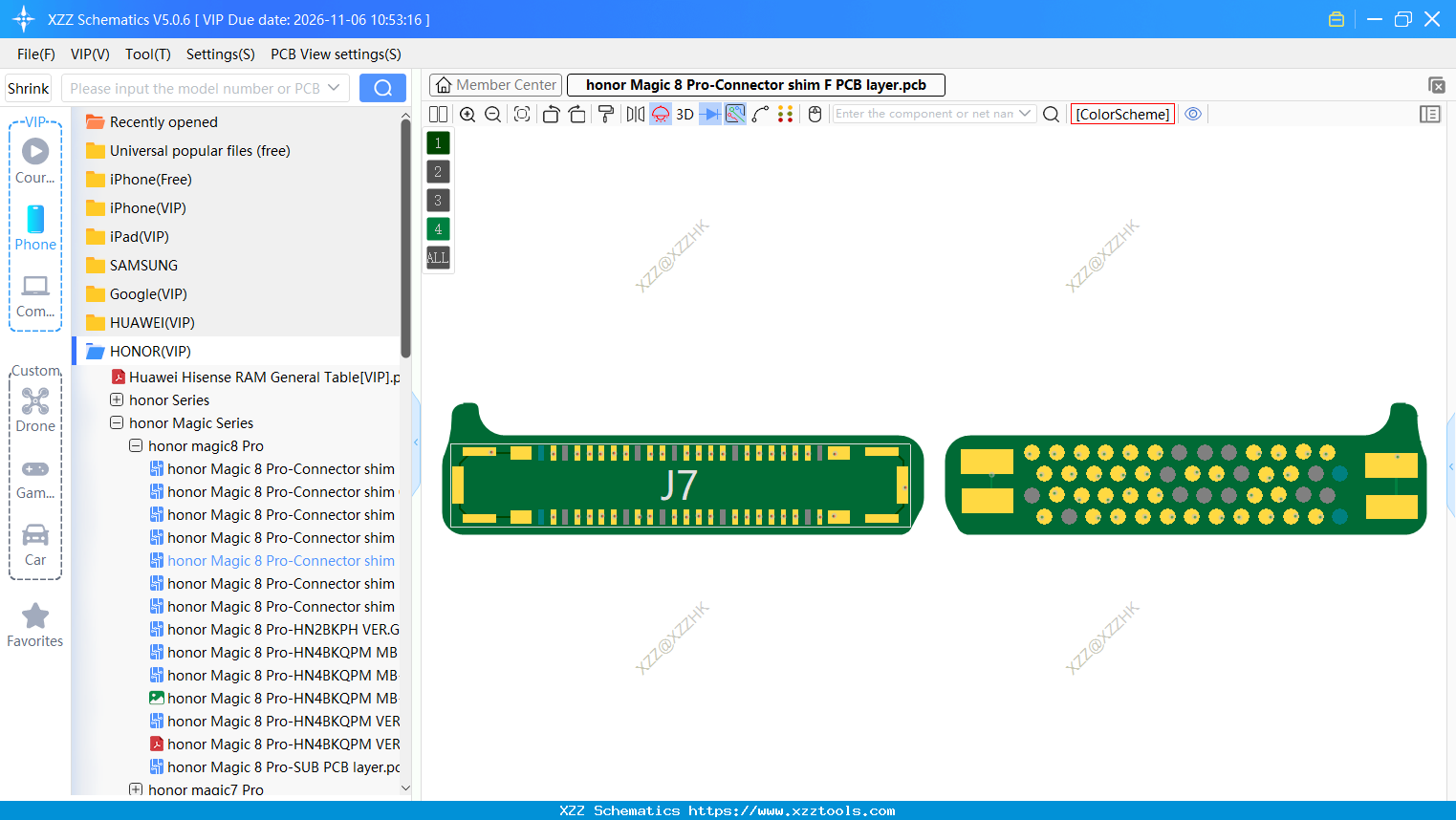
Task: Toggle the red highlight tool icon
Action: coord(661,114)
